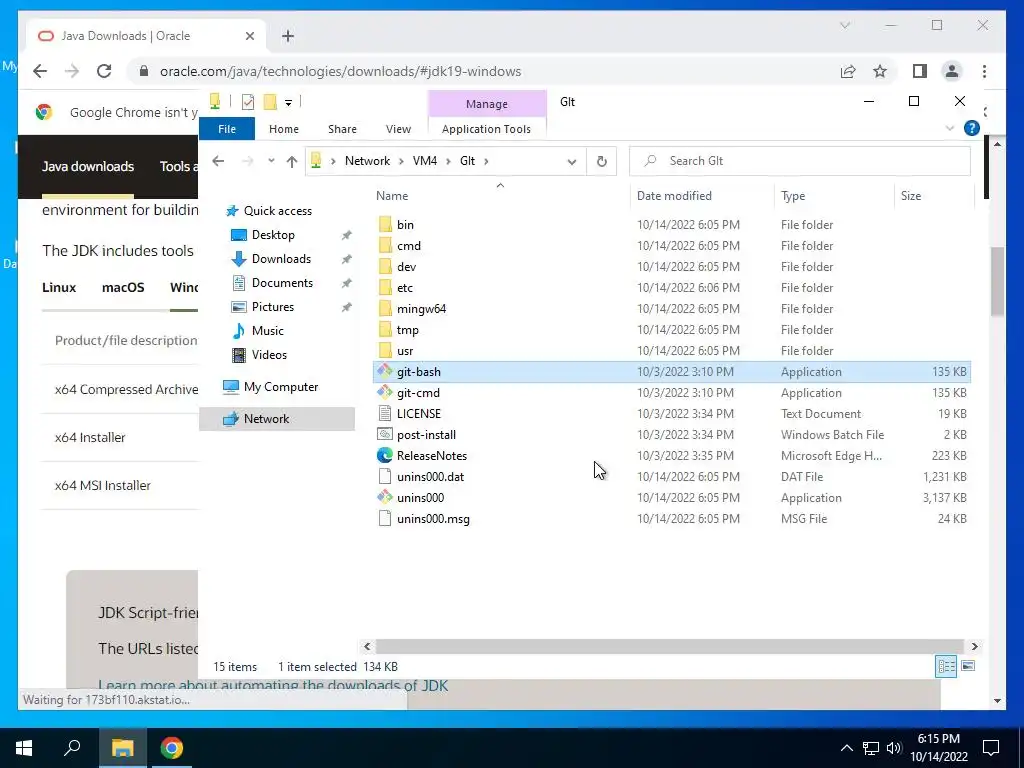Open the File ribbon tab

tap(227, 129)
